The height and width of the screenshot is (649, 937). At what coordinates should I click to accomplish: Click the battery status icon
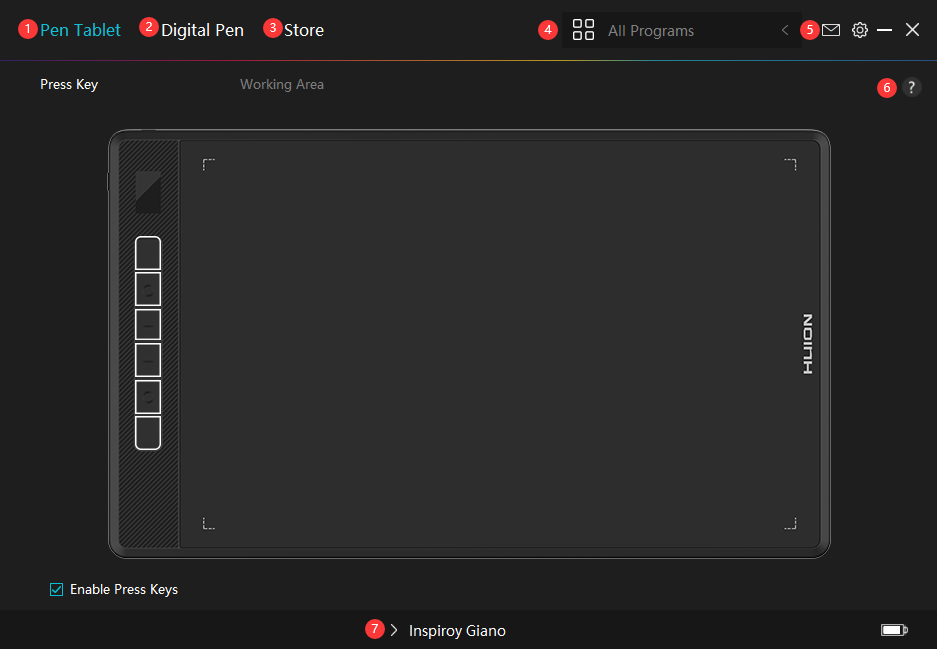[893, 630]
